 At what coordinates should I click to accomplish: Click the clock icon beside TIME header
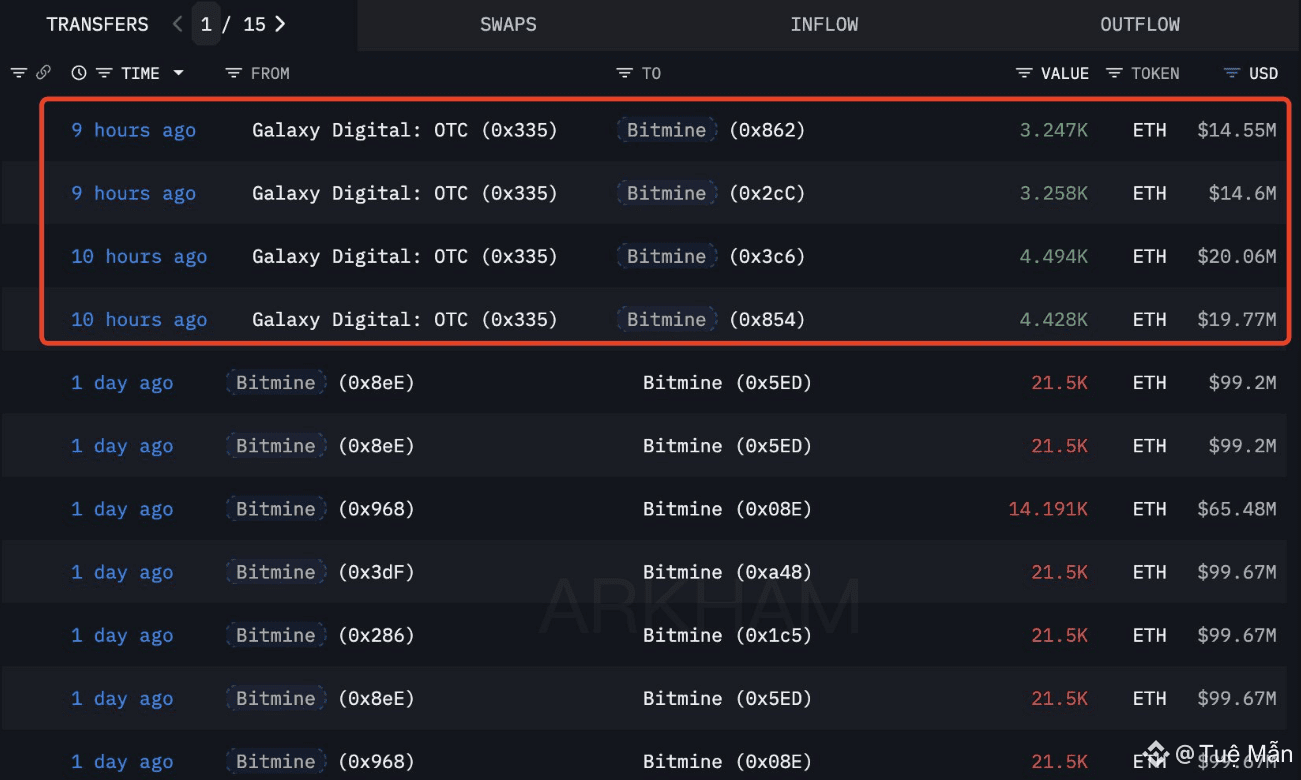pyautogui.click(x=79, y=73)
